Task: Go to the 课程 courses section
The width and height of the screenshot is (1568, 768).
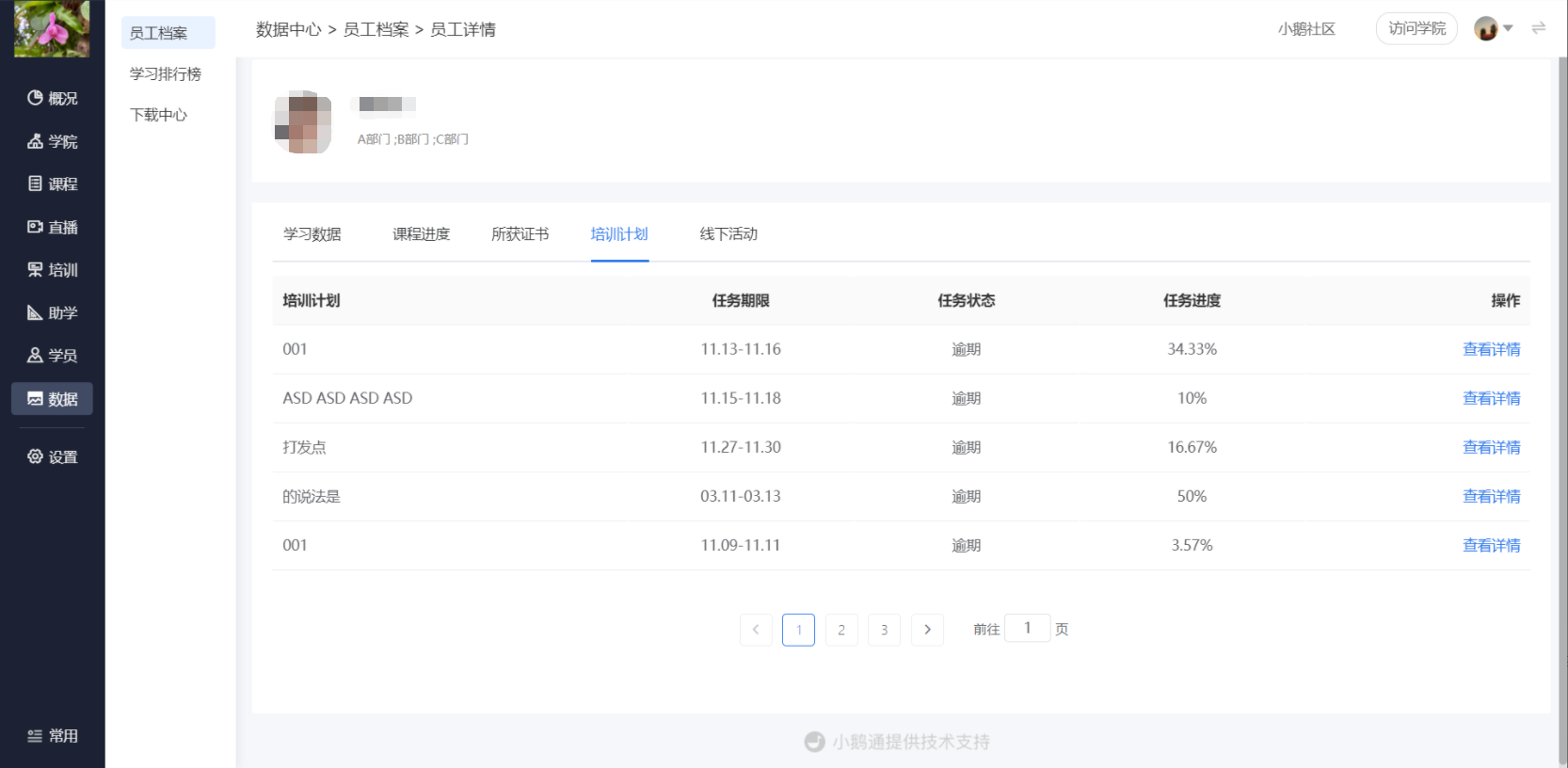Action: (x=52, y=184)
